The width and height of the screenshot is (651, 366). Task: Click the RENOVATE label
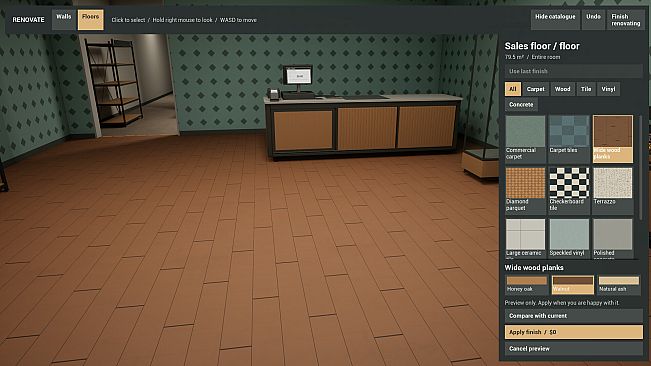click(x=28, y=20)
